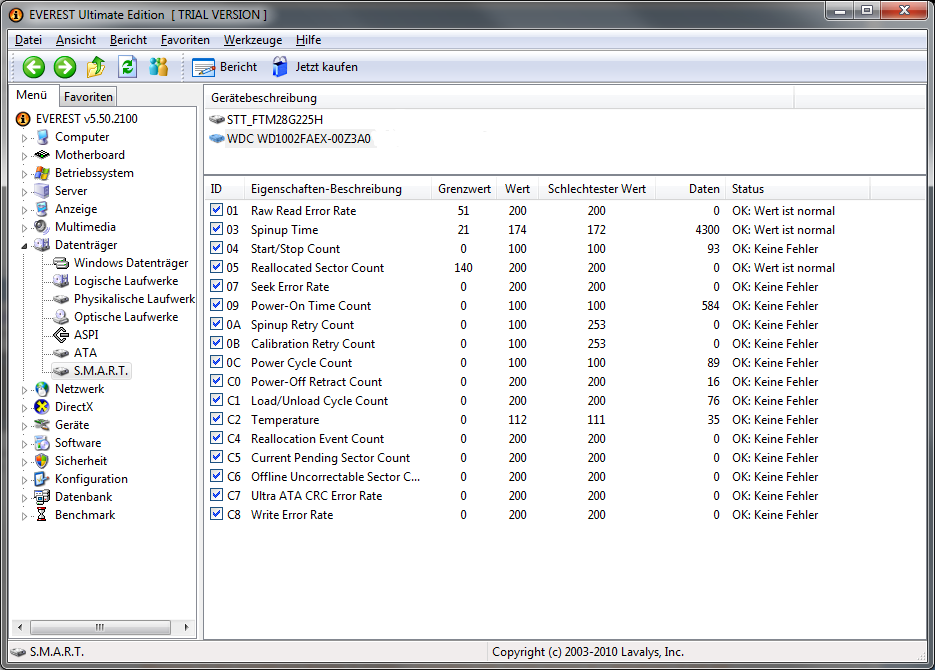Toggle the Temperature attribute checkbox
This screenshot has height=670, width=935.
tap(216, 419)
